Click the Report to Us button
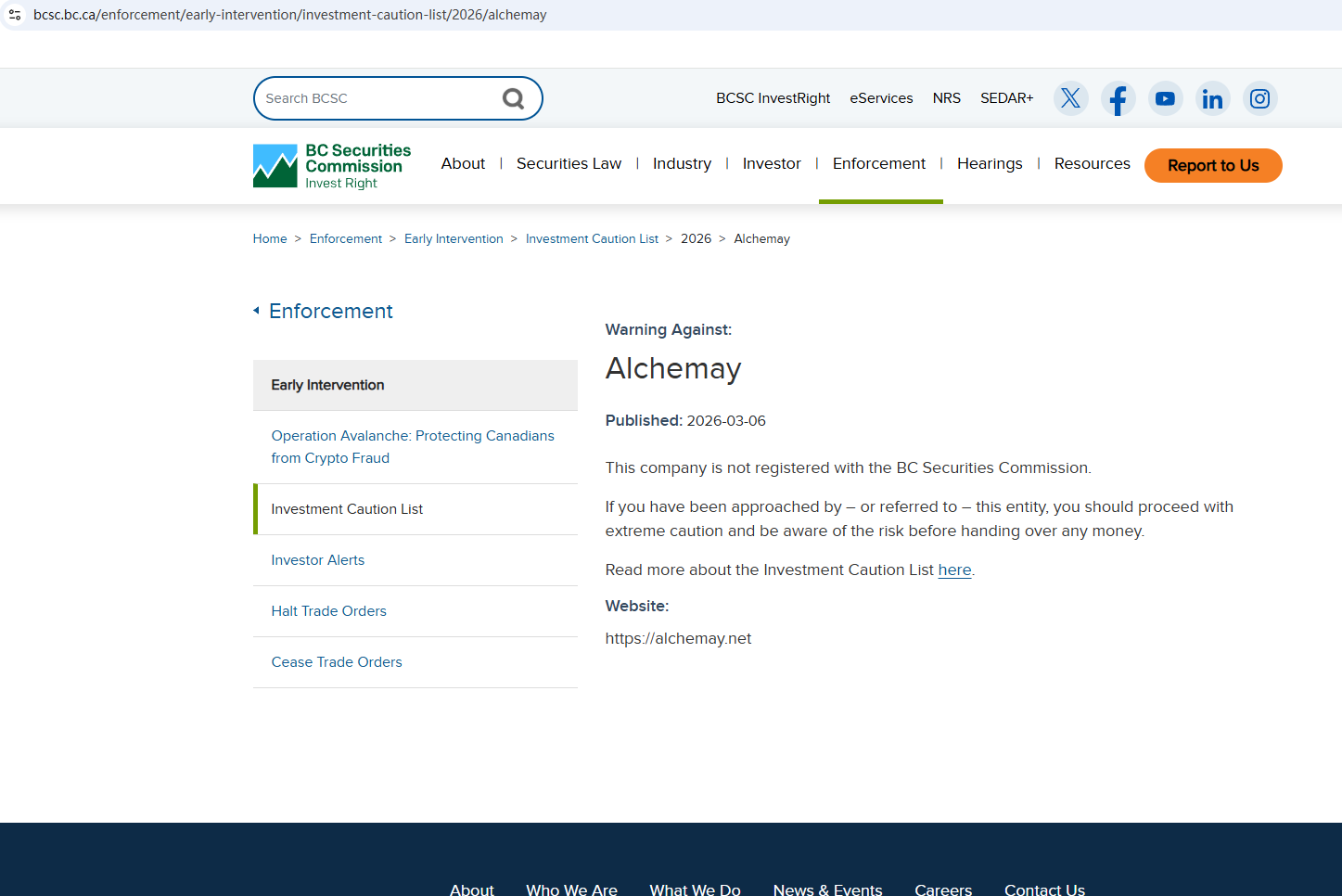 [x=1213, y=166]
